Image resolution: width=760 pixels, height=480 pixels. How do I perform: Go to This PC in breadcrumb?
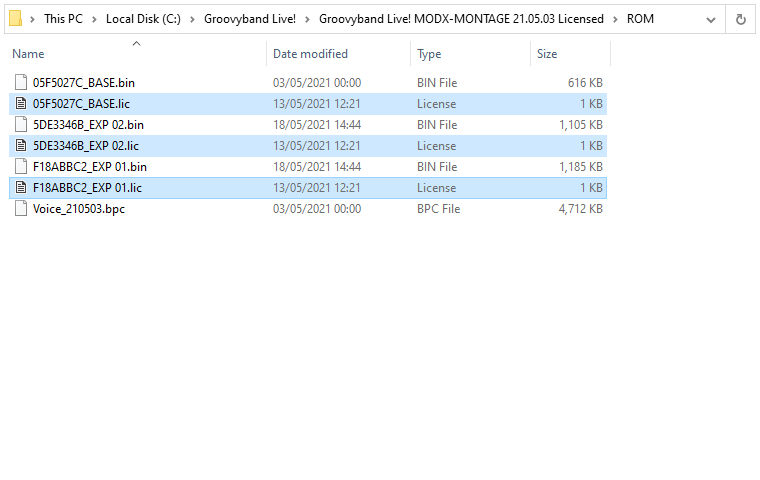point(63,19)
